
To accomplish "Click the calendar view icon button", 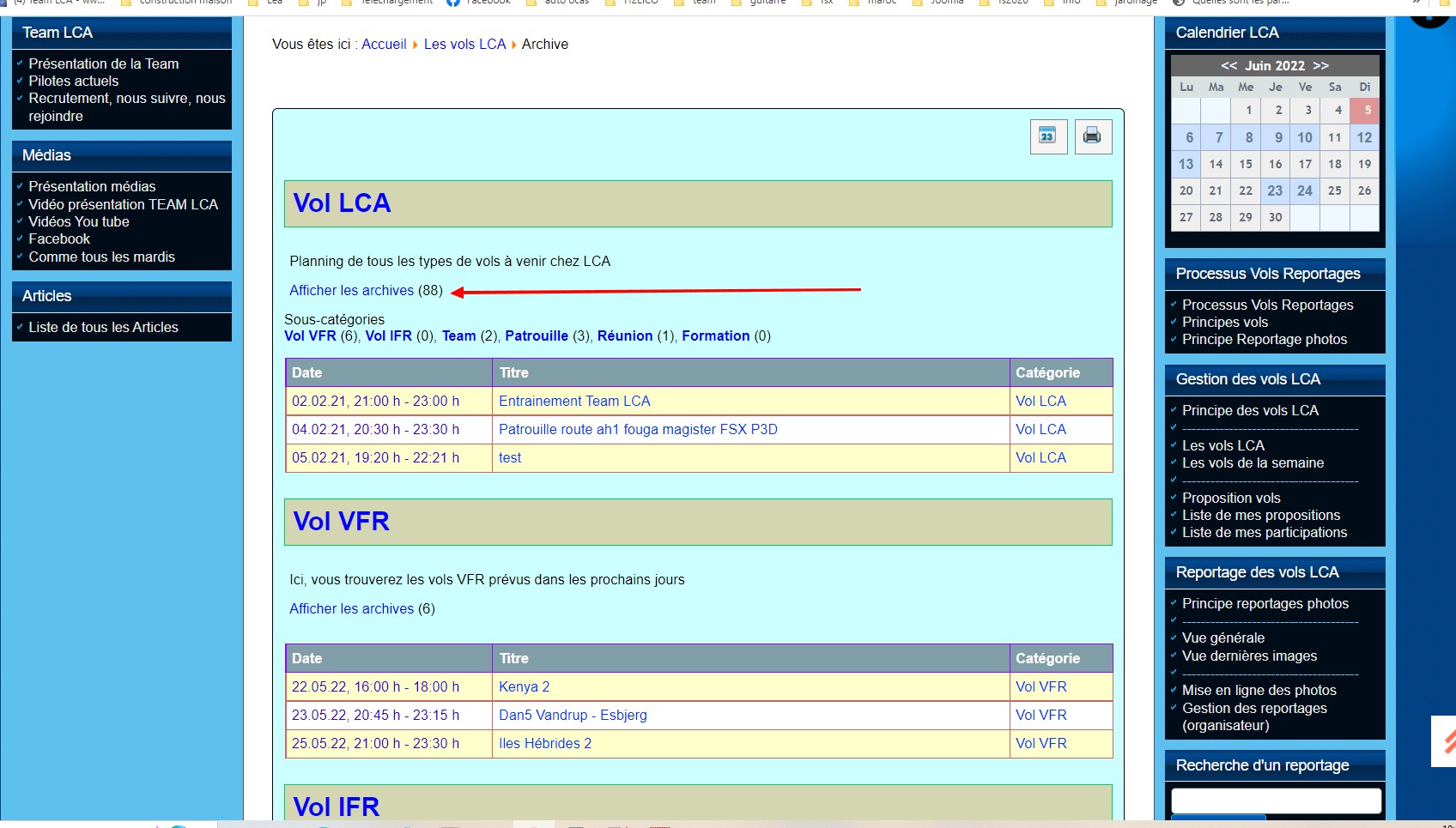I will point(1047,136).
